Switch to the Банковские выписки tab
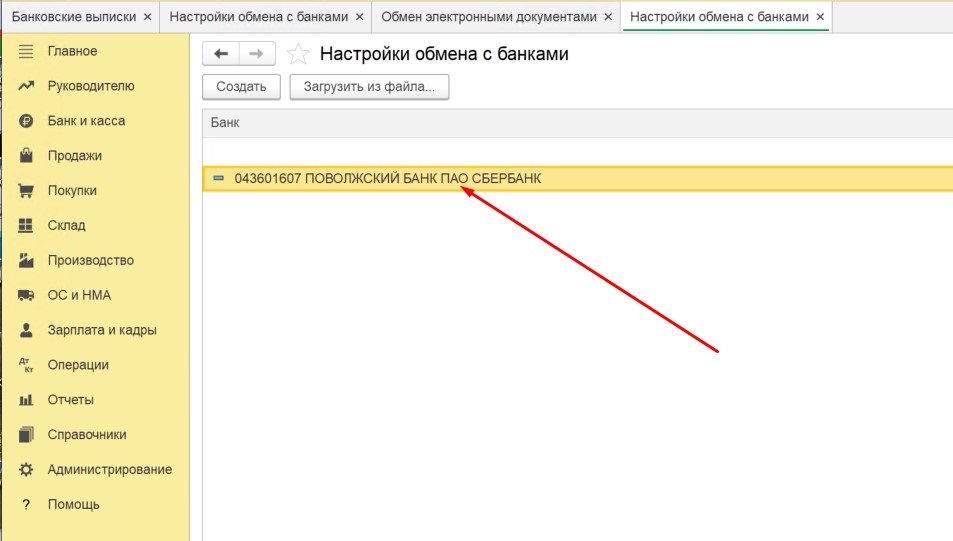This screenshot has height=541, width=953. (74, 17)
